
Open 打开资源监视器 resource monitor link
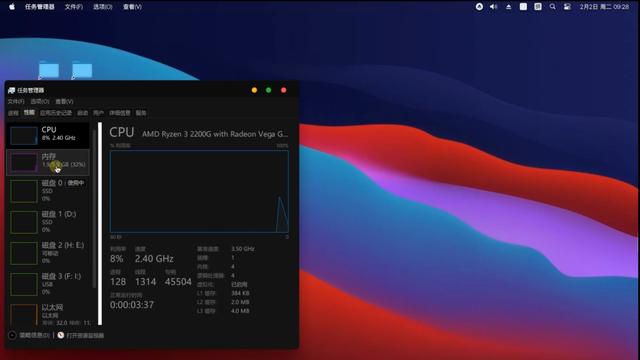(x=80, y=335)
